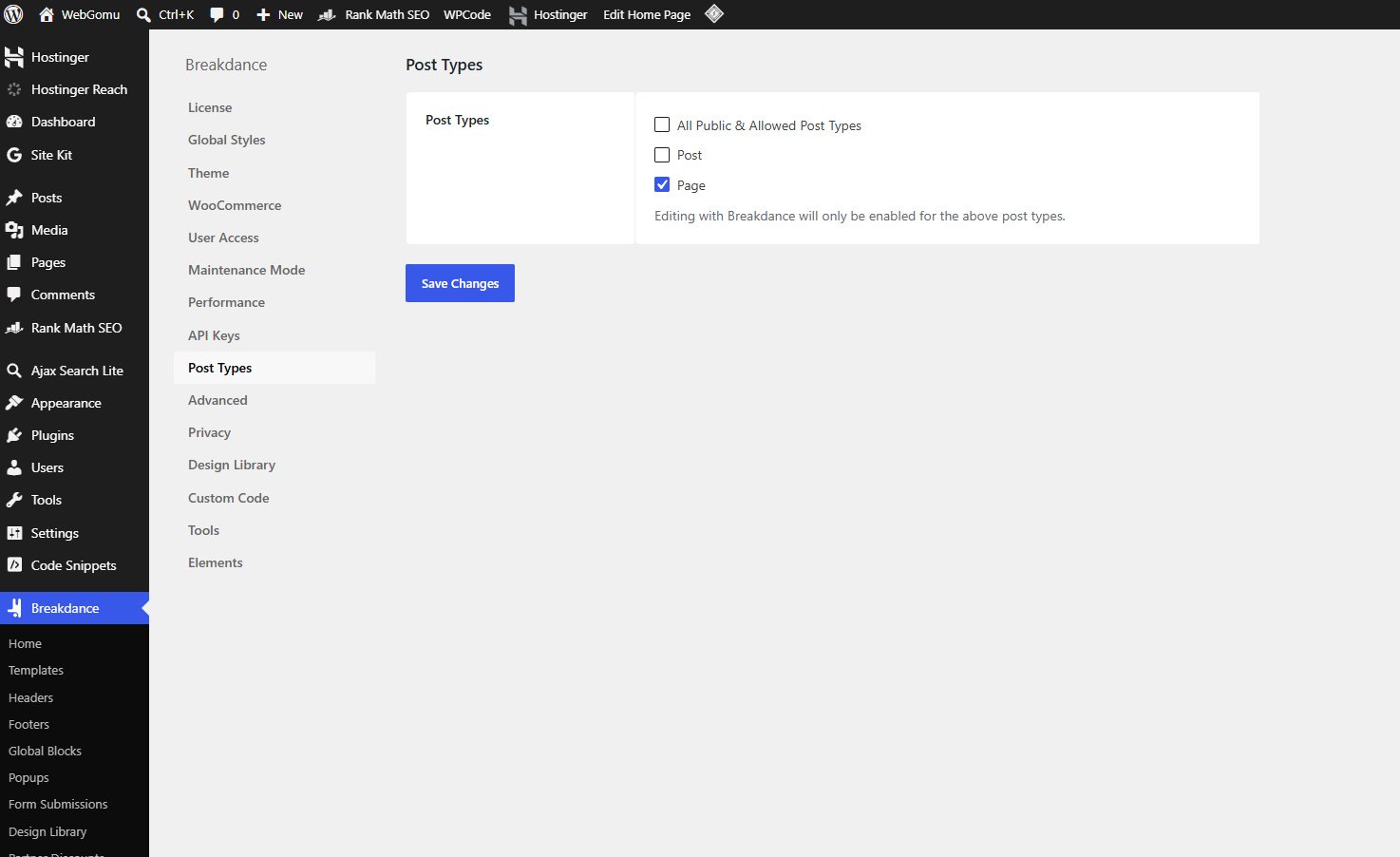Go to Breakdance Footers
The width and height of the screenshot is (1400, 857).
tap(28, 724)
